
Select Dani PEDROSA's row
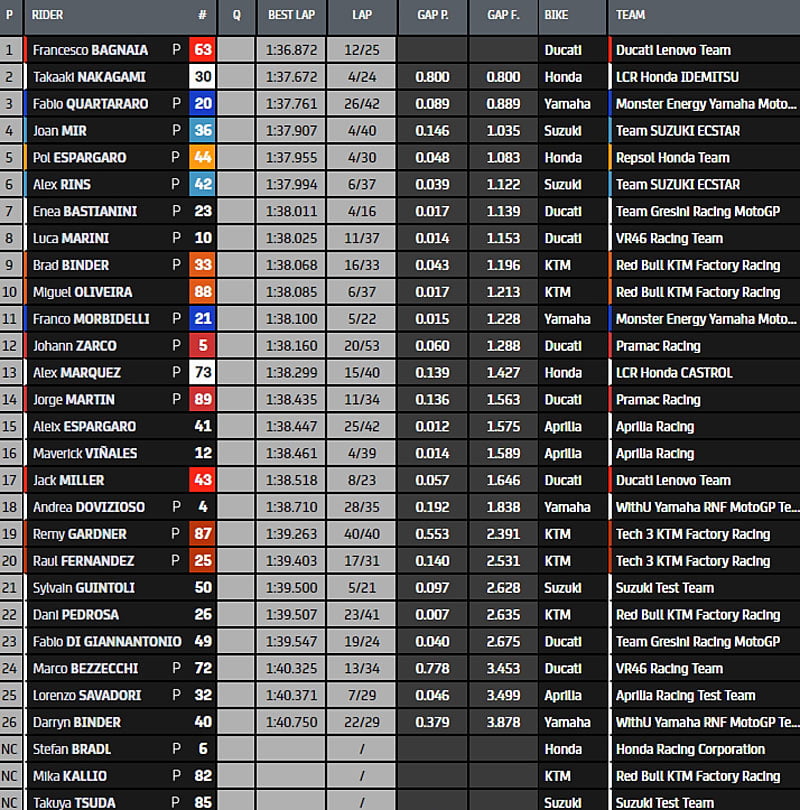76,615
